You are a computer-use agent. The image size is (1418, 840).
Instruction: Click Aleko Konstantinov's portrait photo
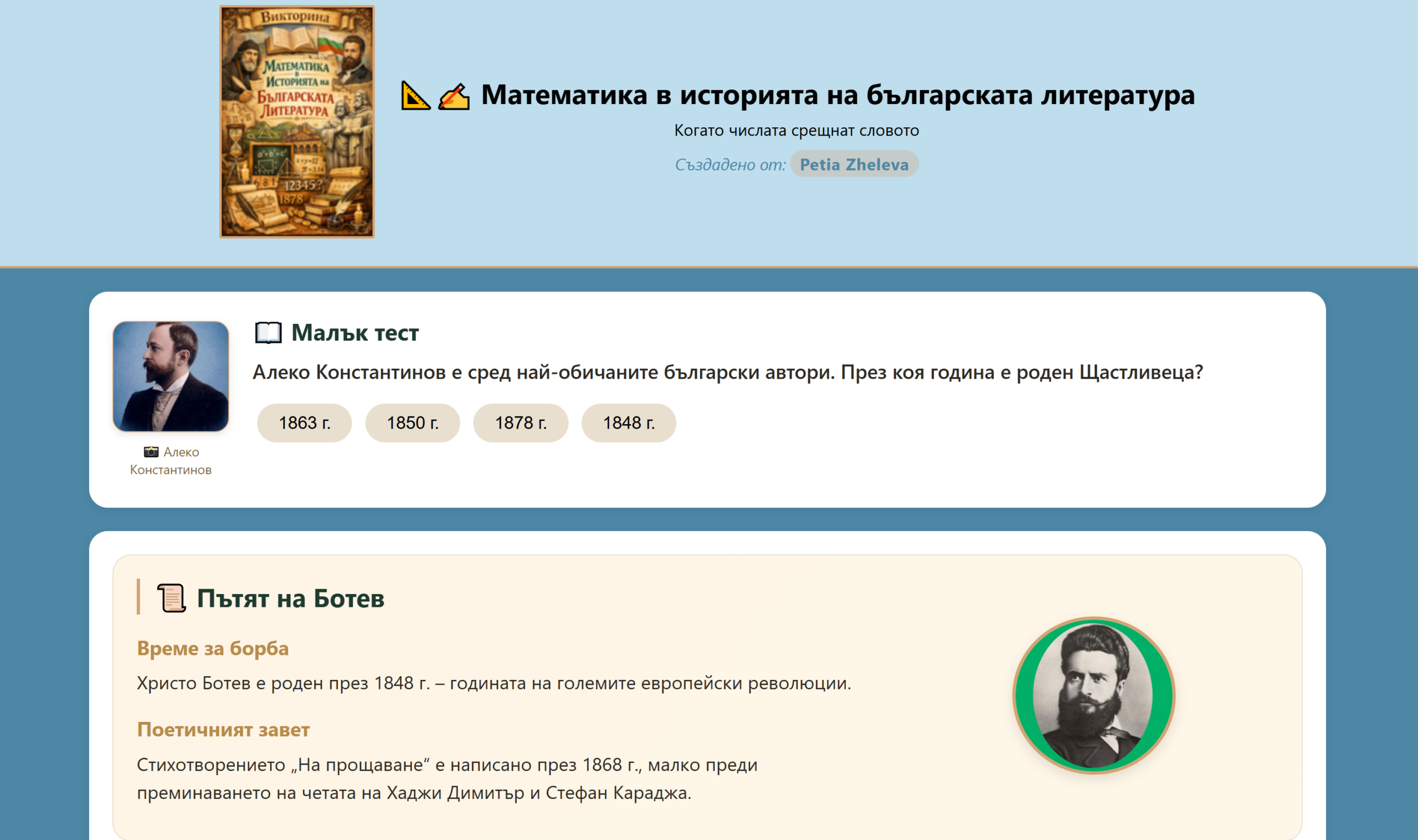pyautogui.click(x=171, y=377)
